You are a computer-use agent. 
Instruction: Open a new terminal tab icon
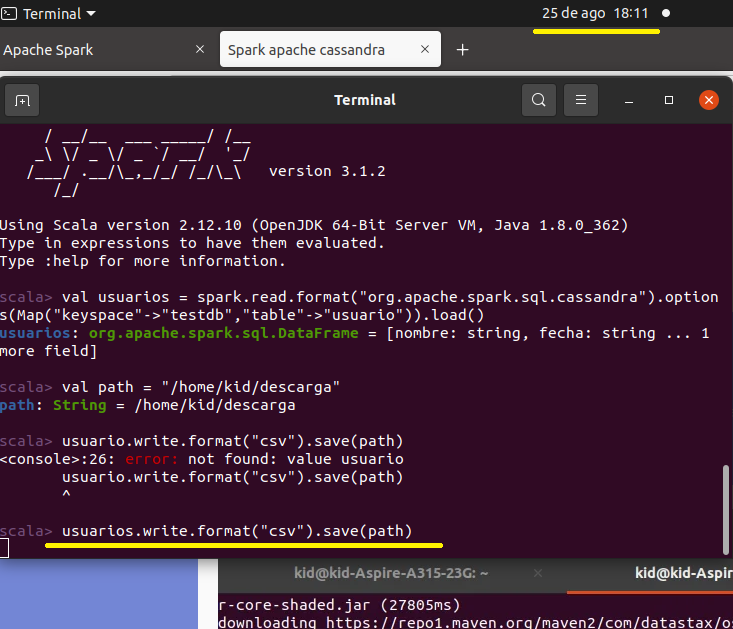(x=22, y=100)
